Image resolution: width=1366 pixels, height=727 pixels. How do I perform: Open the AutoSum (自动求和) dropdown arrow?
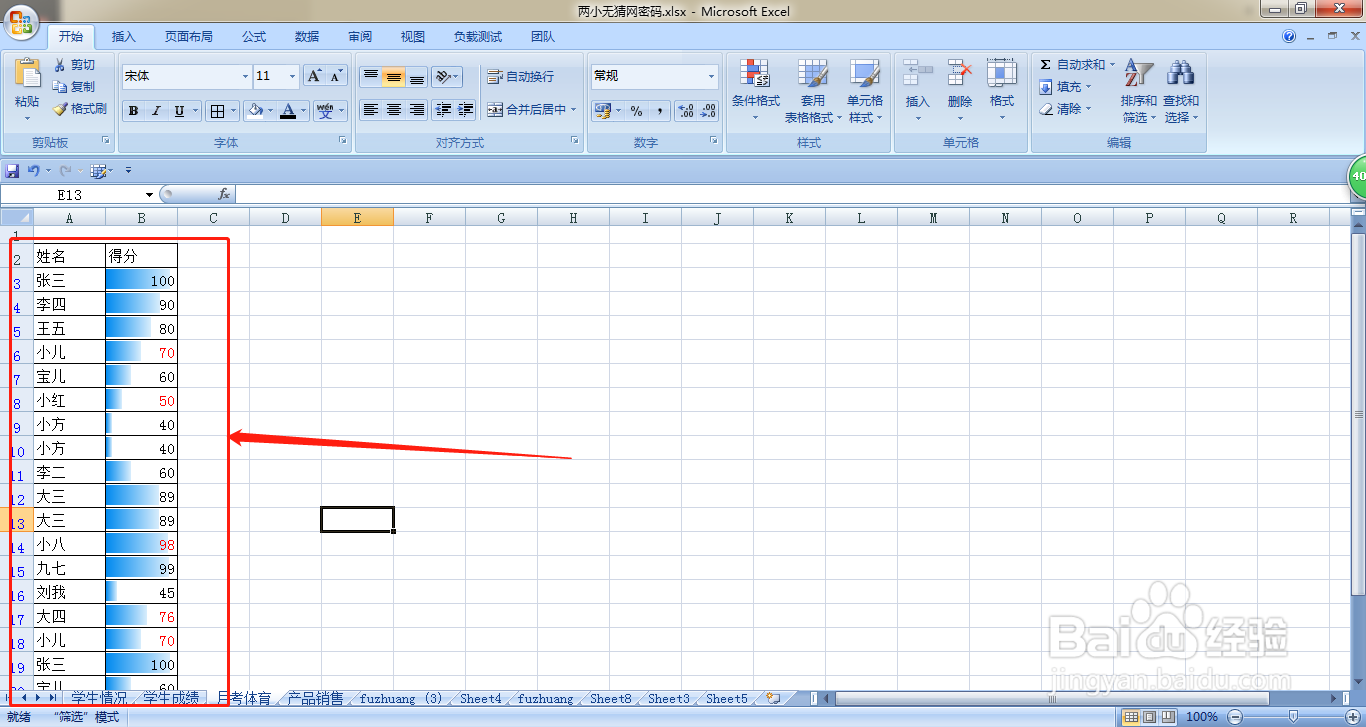[x=1112, y=65]
